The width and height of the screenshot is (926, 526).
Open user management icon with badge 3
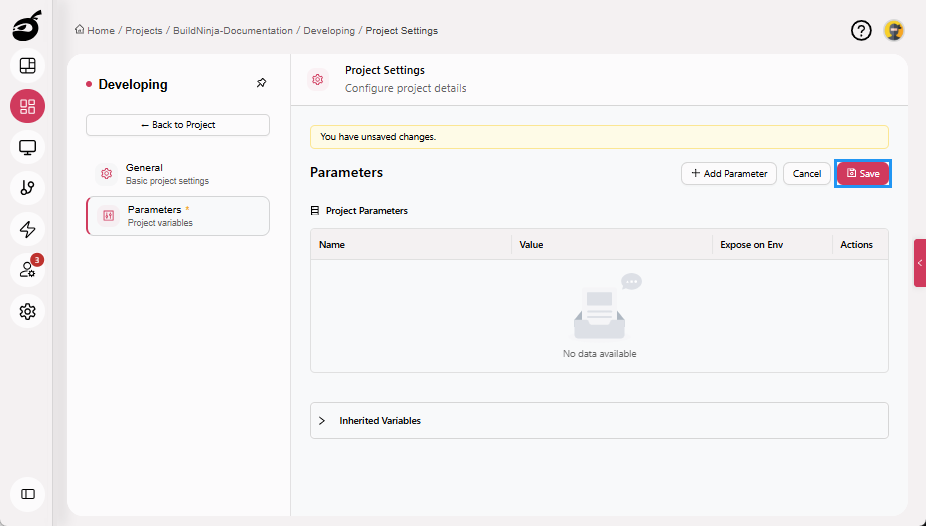pos(27,270)
